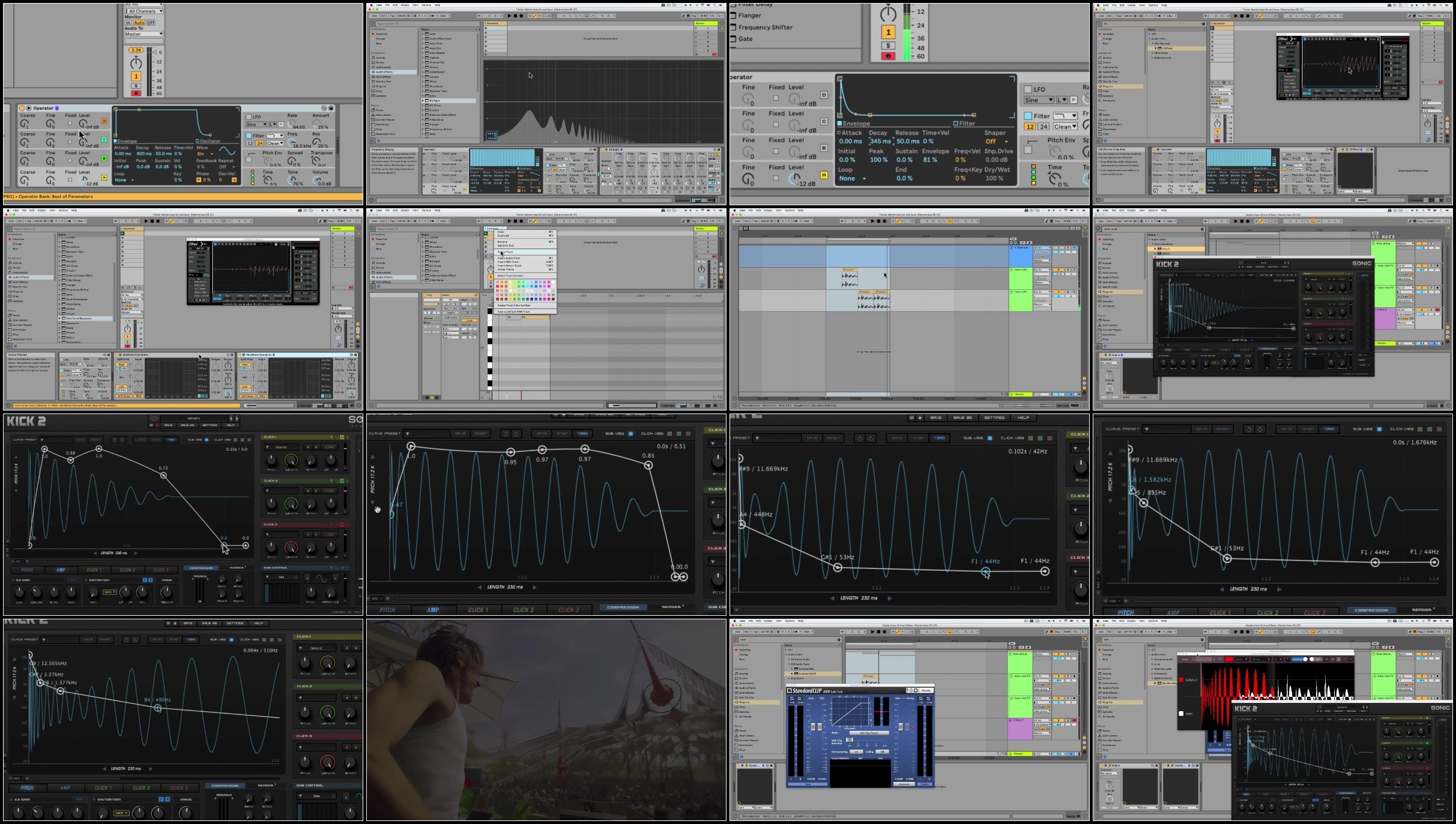The height and width of the screenshot is (824, 1456).
Task: Click the Kick 2 amp envelope node labeled 0.72
Action: 163,475
